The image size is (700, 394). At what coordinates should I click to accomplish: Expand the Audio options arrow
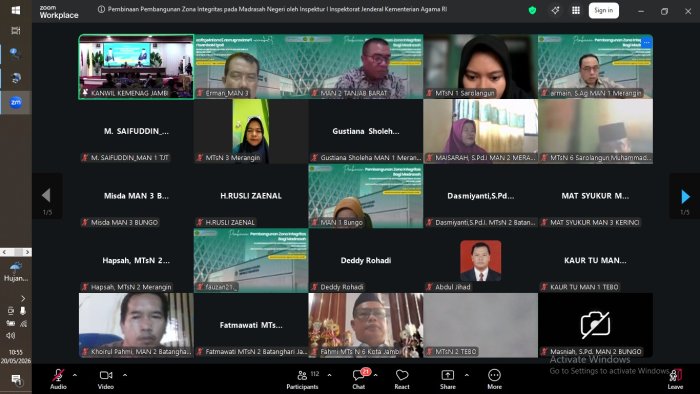pos(75,375)
